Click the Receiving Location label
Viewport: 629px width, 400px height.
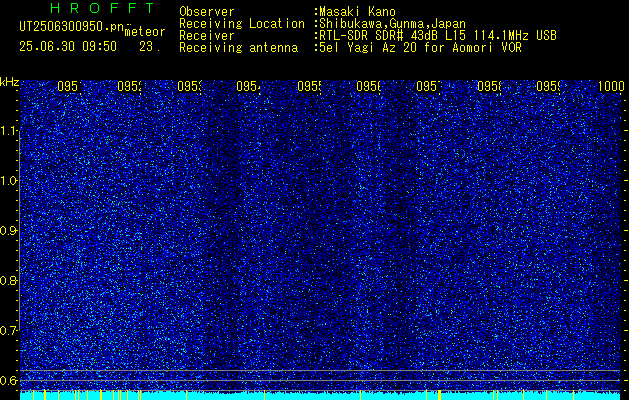(242, 24)
